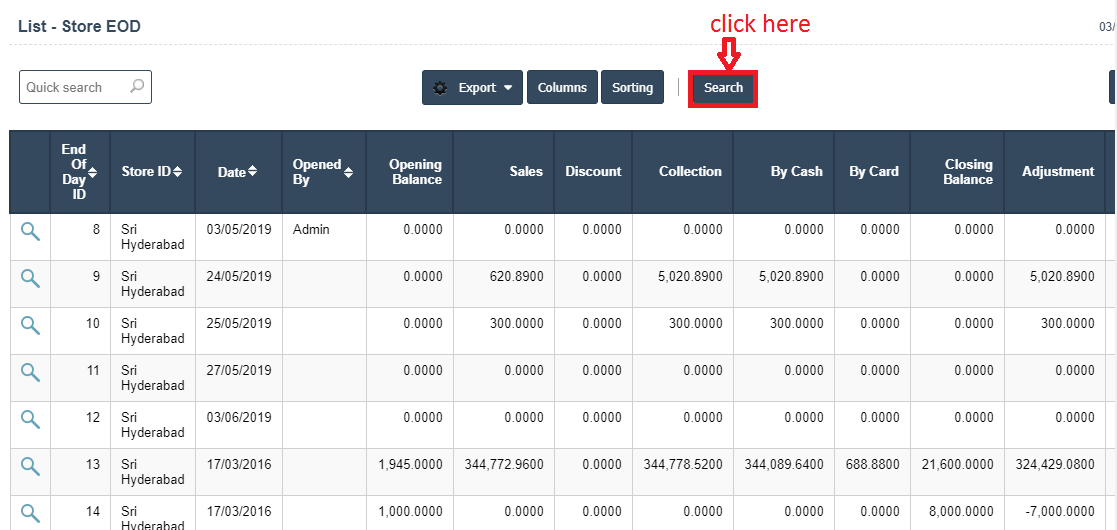The width and height of the screenshot is (1117, 530).
Task: View details of End Of Day ID 12
Action: [30, 419]
